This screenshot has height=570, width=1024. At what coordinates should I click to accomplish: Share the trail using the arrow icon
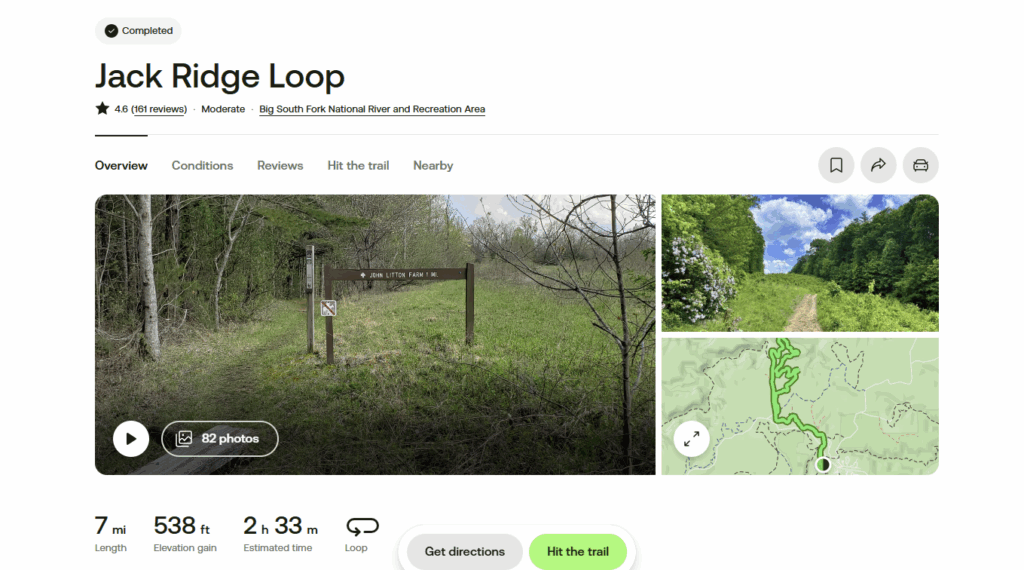pyautogui.click(x=878, y=165)
